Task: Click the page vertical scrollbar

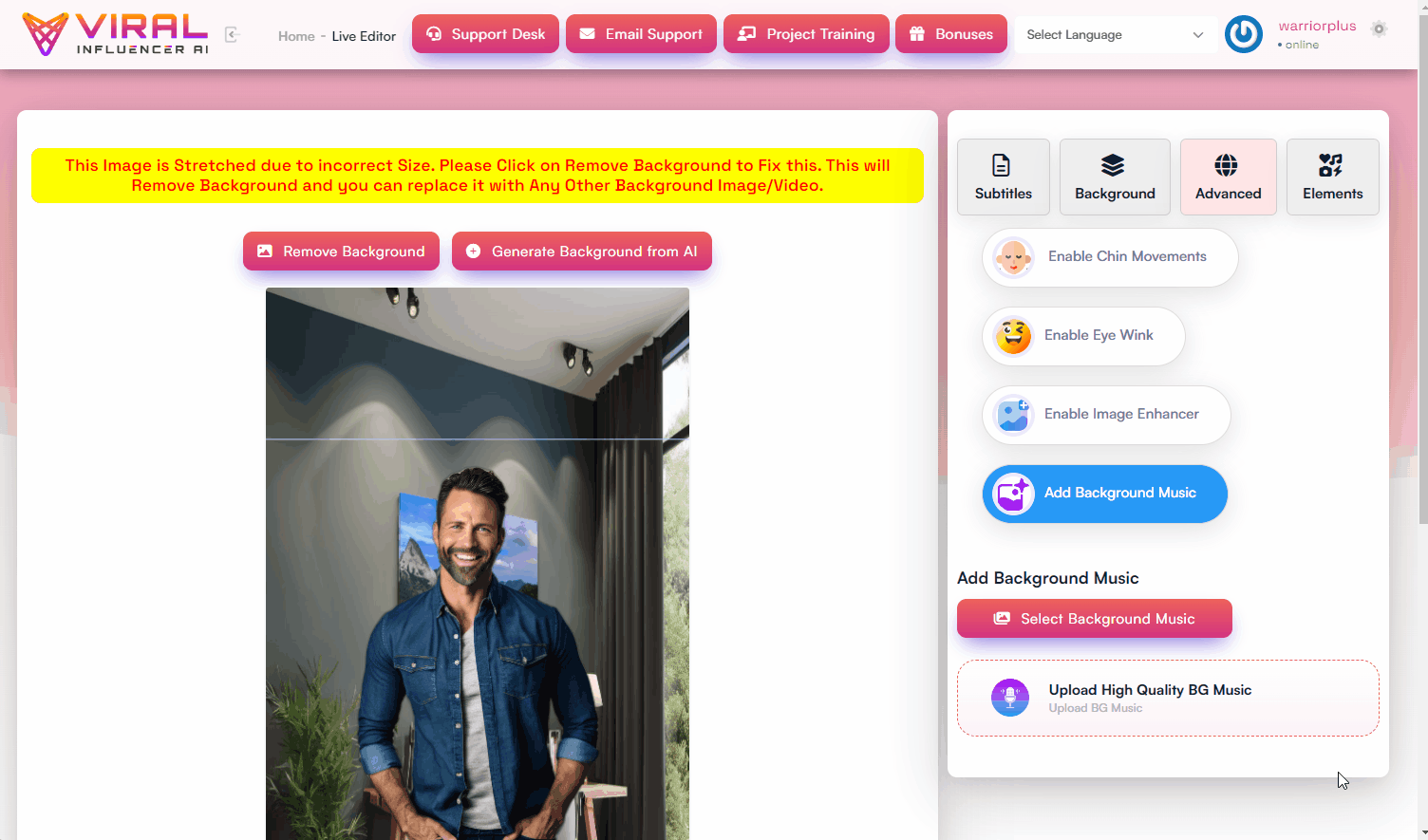Action: click(1422, 285)
